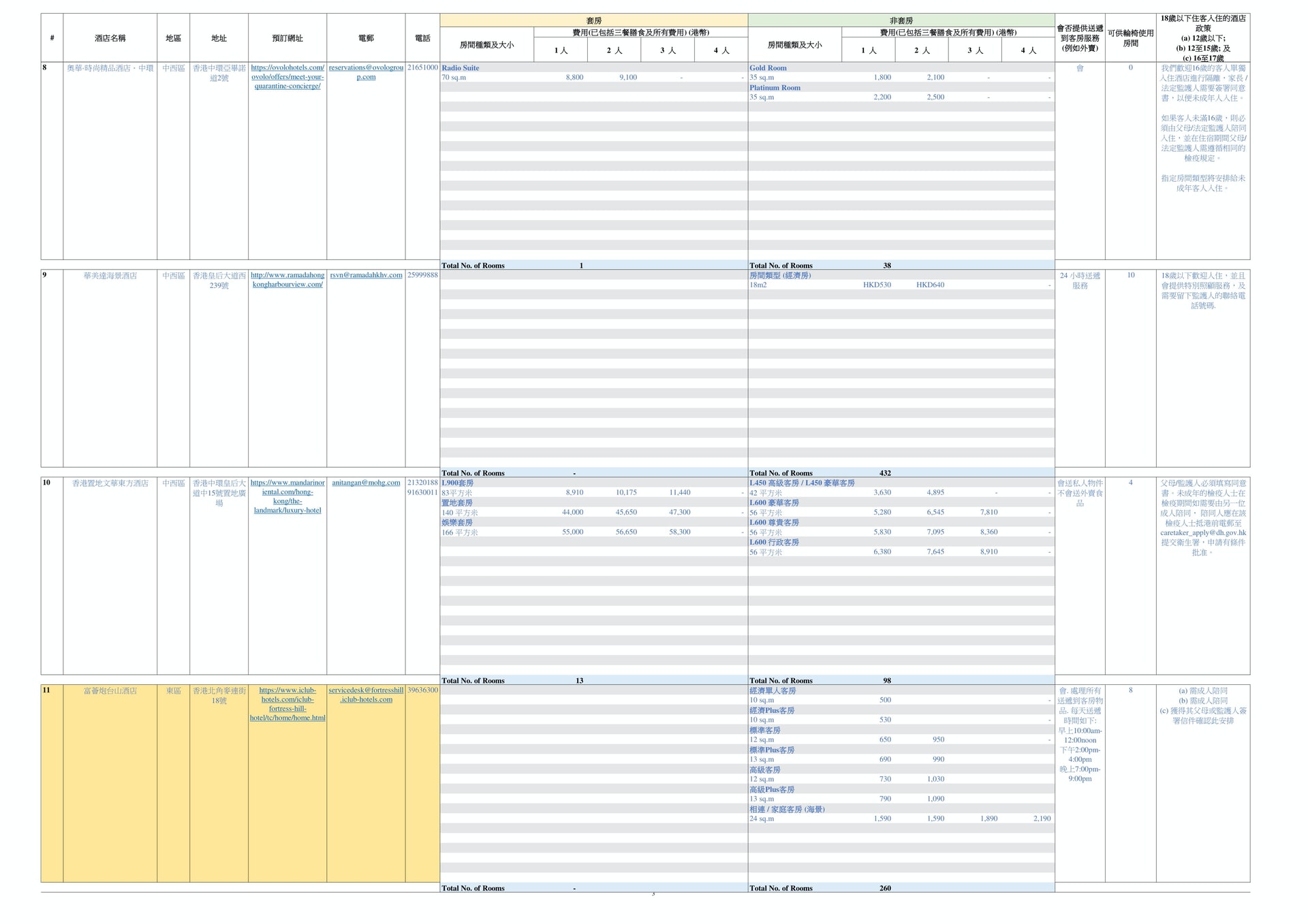Click phone number 21651000
Screen dimensions: 1308x924
pyautogui.click(x=422, y=68)
